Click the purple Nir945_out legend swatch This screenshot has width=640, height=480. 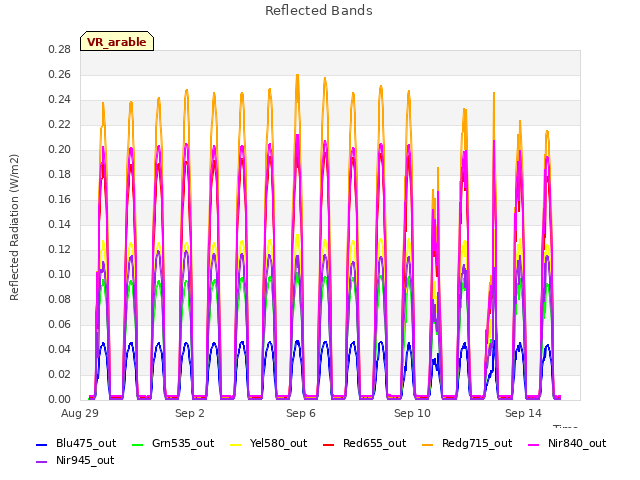[42, 462]
